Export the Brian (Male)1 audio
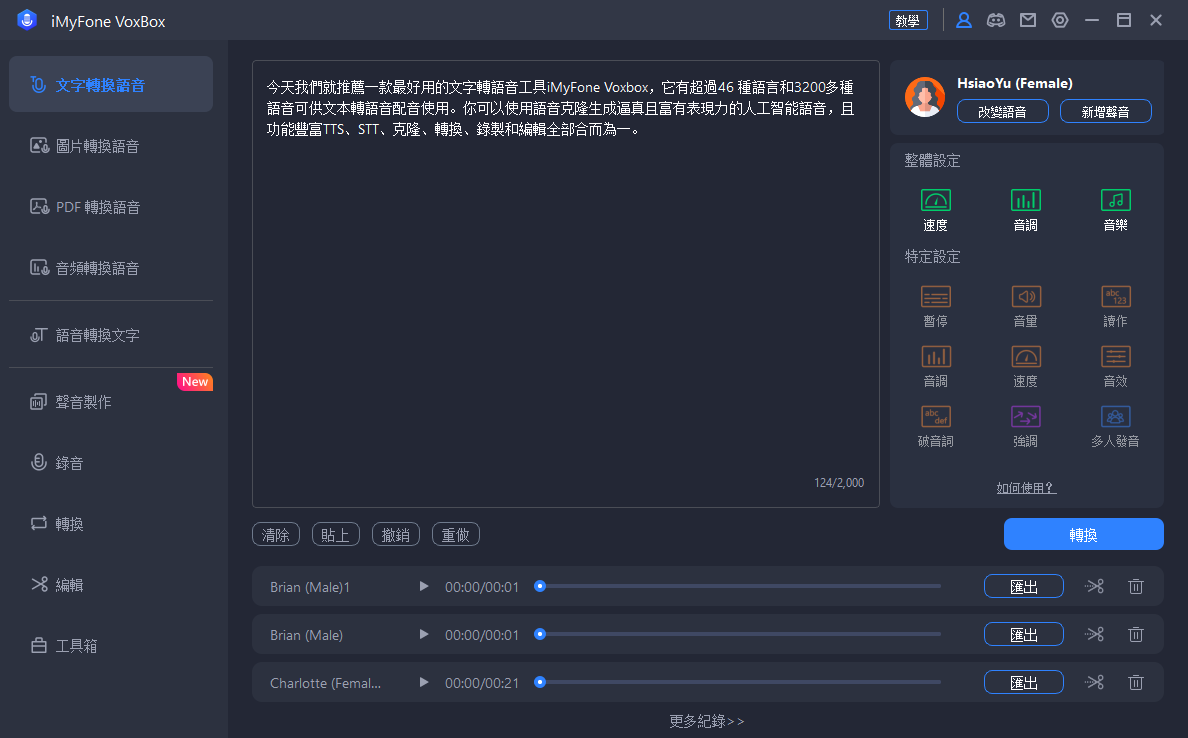The height and width of the screenshot is (738, 1188). click(x=1024, y=586)
